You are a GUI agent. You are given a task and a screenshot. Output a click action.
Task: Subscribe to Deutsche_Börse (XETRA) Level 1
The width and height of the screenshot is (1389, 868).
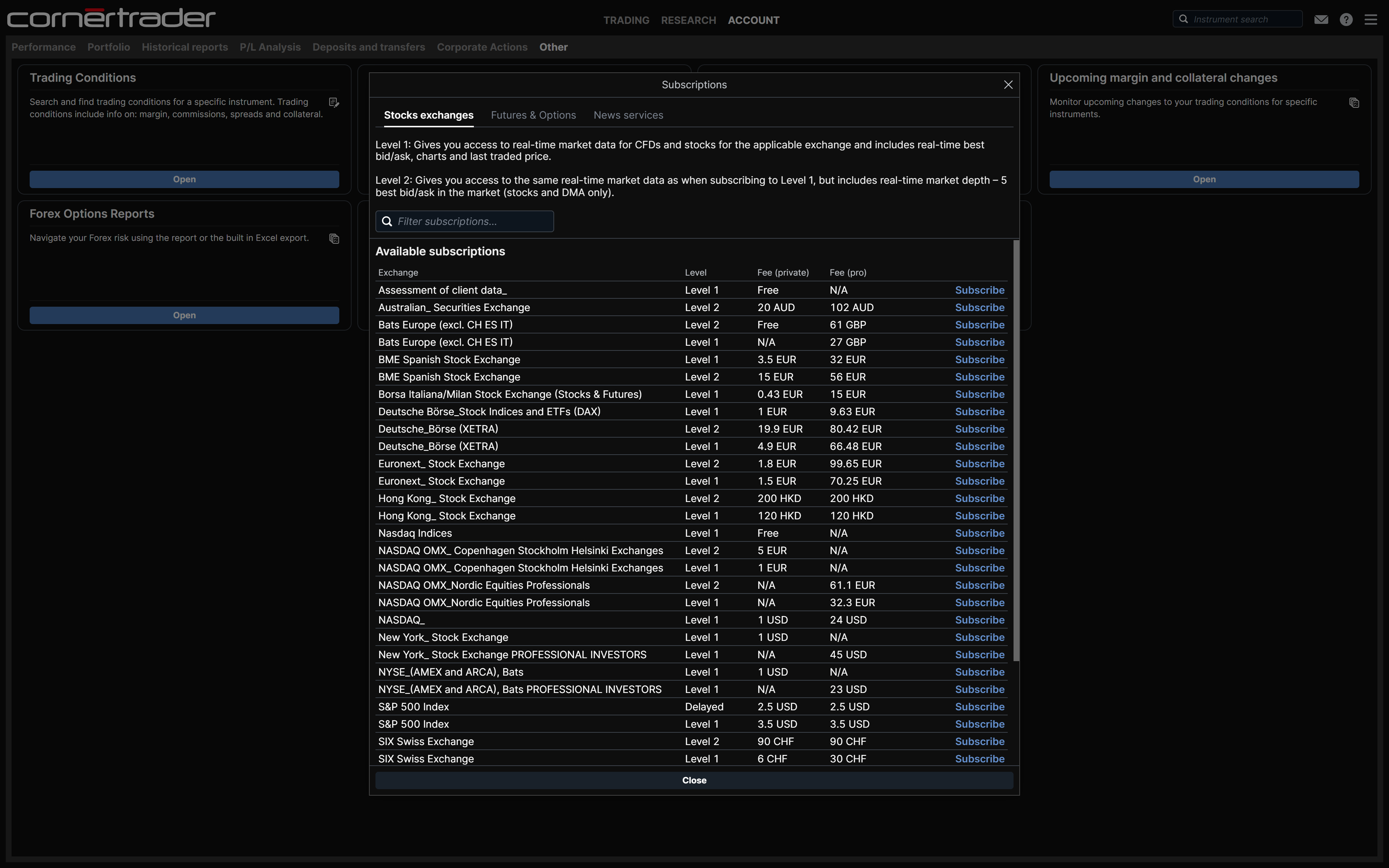[x=979, y=447]
